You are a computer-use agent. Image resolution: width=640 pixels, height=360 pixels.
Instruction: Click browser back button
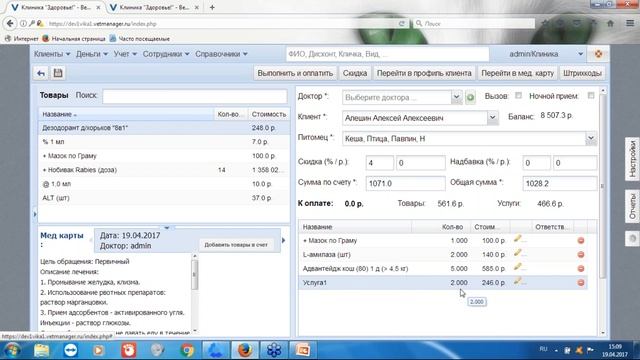(10, 24)
